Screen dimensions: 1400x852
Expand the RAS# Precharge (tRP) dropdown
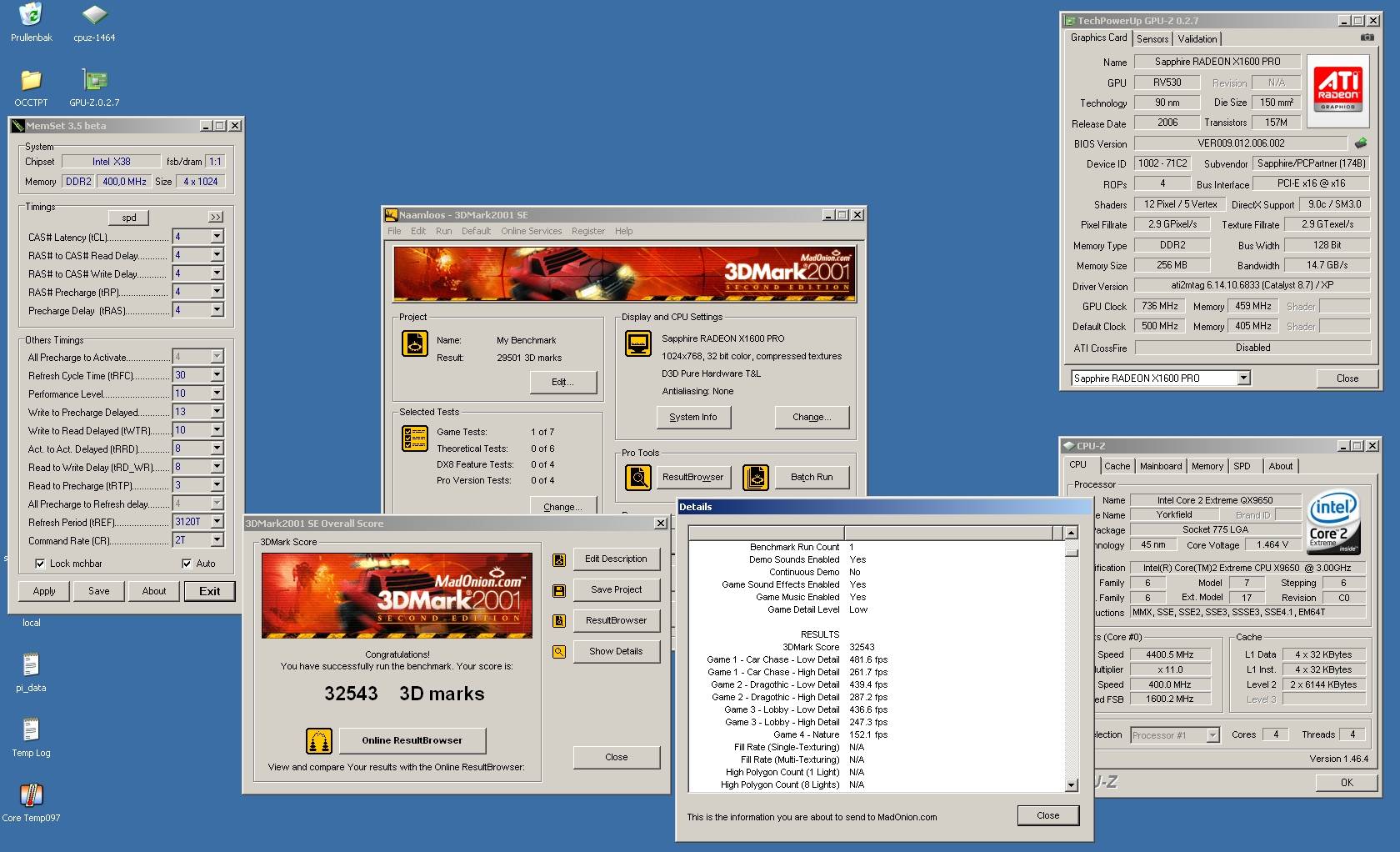click(x=217, y=292)
